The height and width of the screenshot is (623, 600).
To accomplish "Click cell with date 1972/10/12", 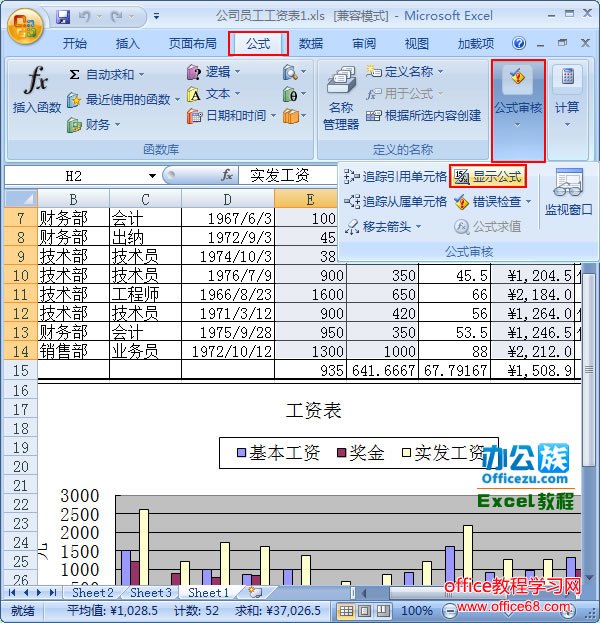I will (227, 352).
